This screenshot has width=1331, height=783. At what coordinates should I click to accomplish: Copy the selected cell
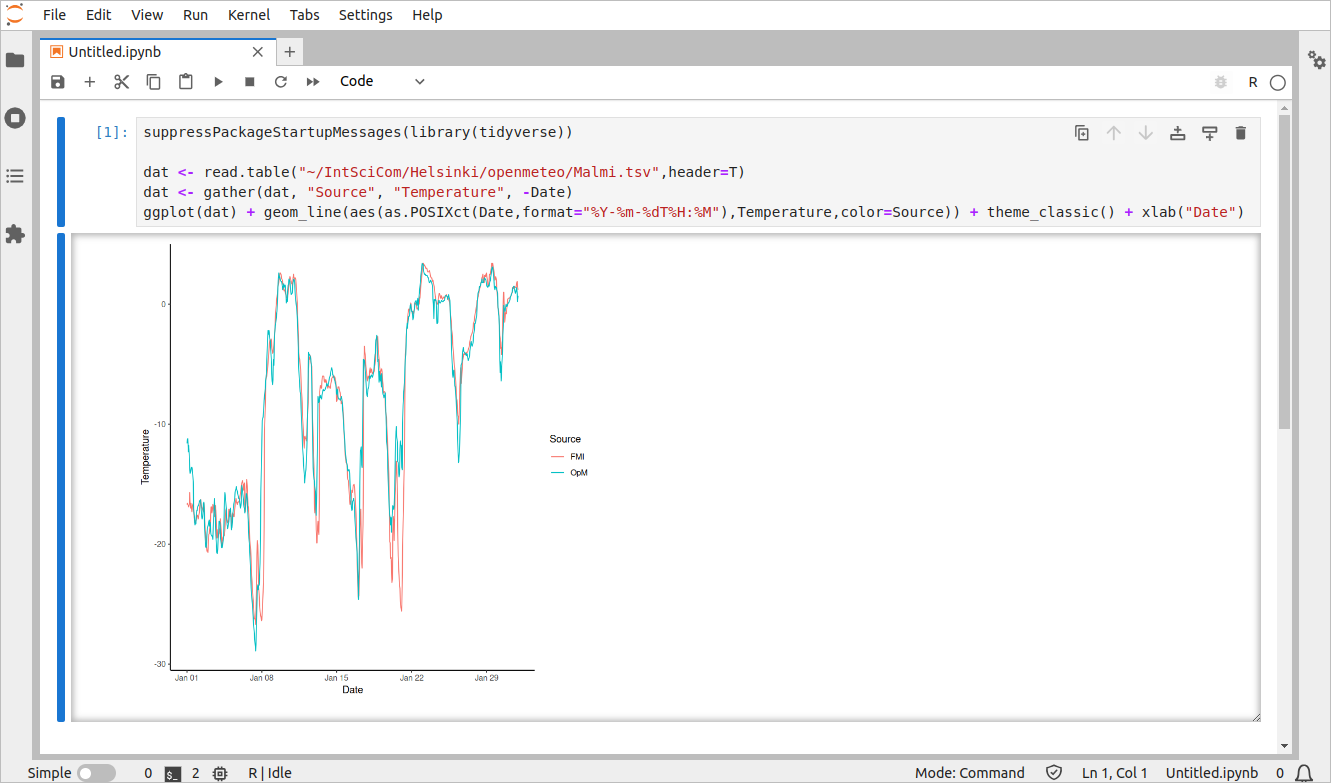point(154,82)
